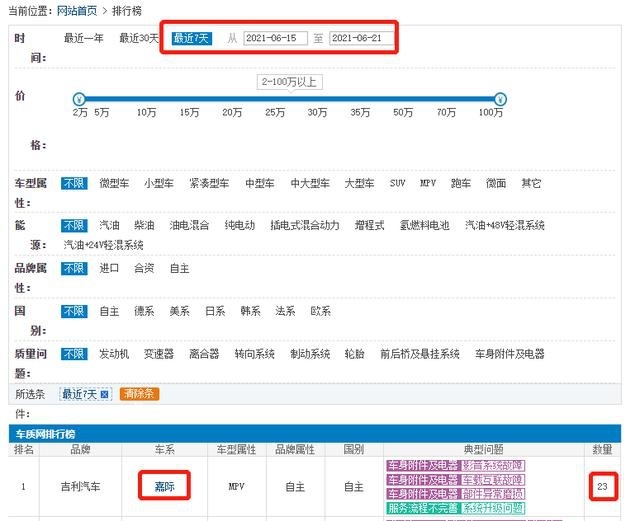Filter by 汽油+24V轻混系统
Viewport: 640px width, 521px height.
coord(103,245)
